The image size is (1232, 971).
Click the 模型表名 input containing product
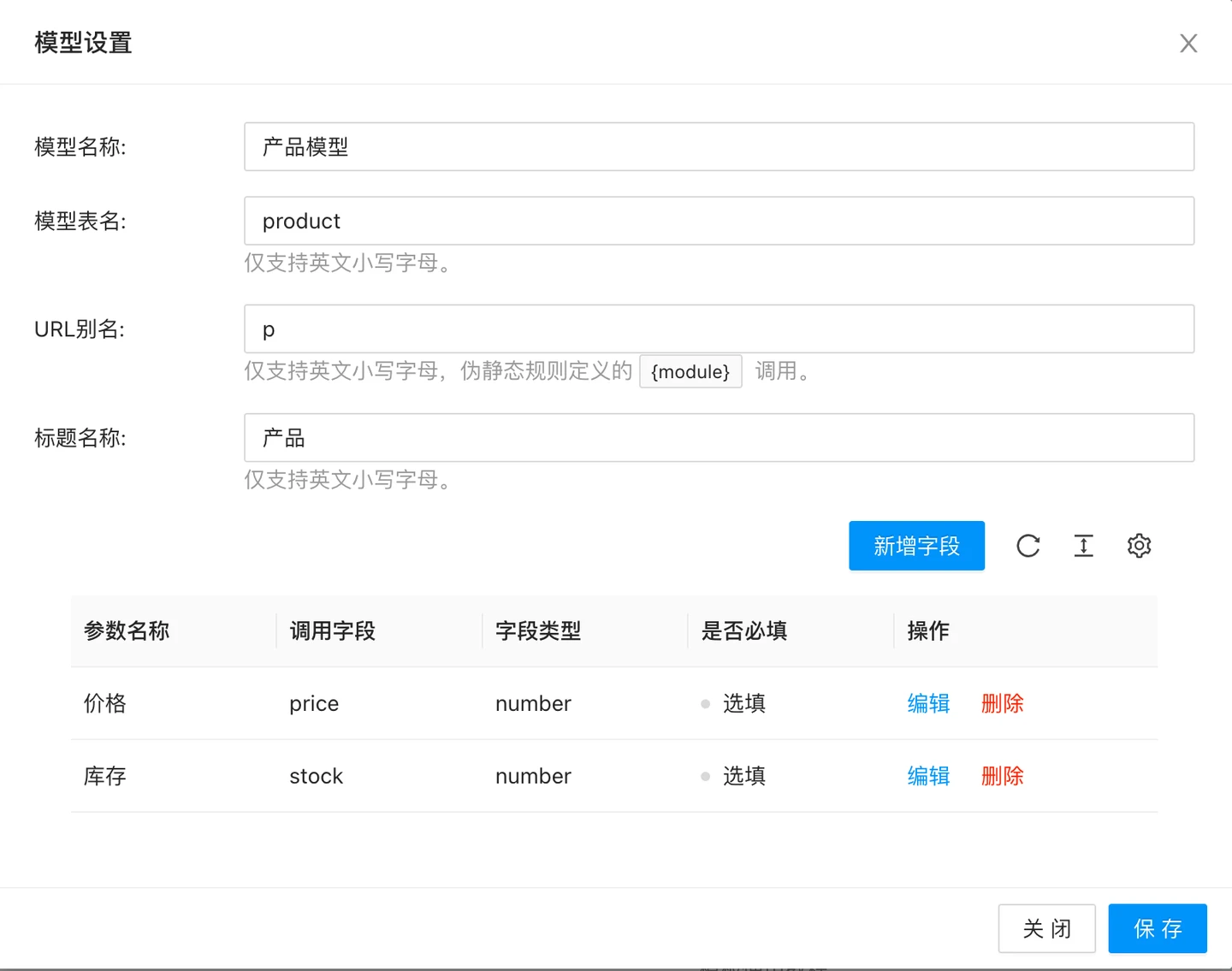pos(719,222)
